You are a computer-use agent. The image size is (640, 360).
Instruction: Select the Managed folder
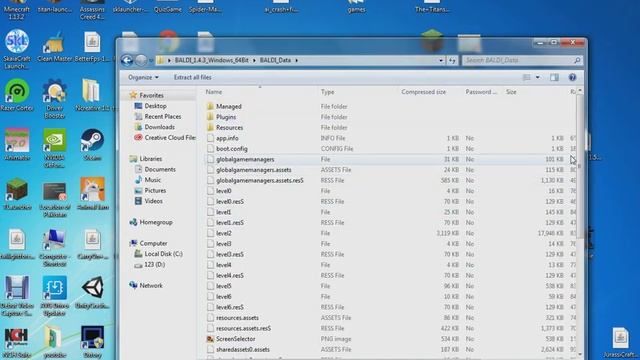(229, 107)
